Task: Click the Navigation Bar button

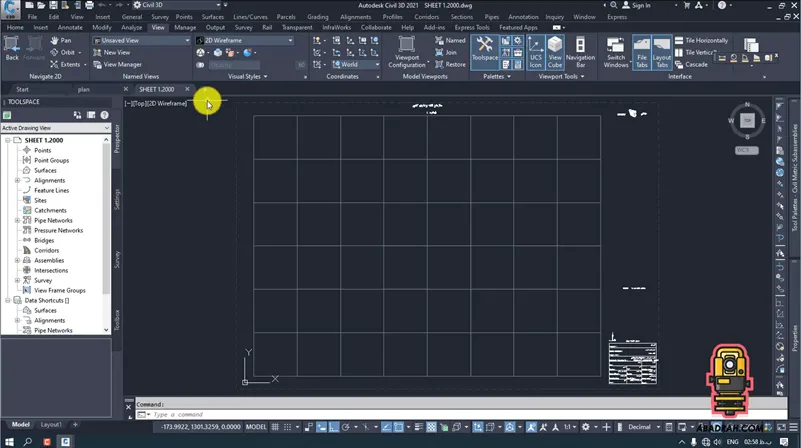Action: pos(580,52)
